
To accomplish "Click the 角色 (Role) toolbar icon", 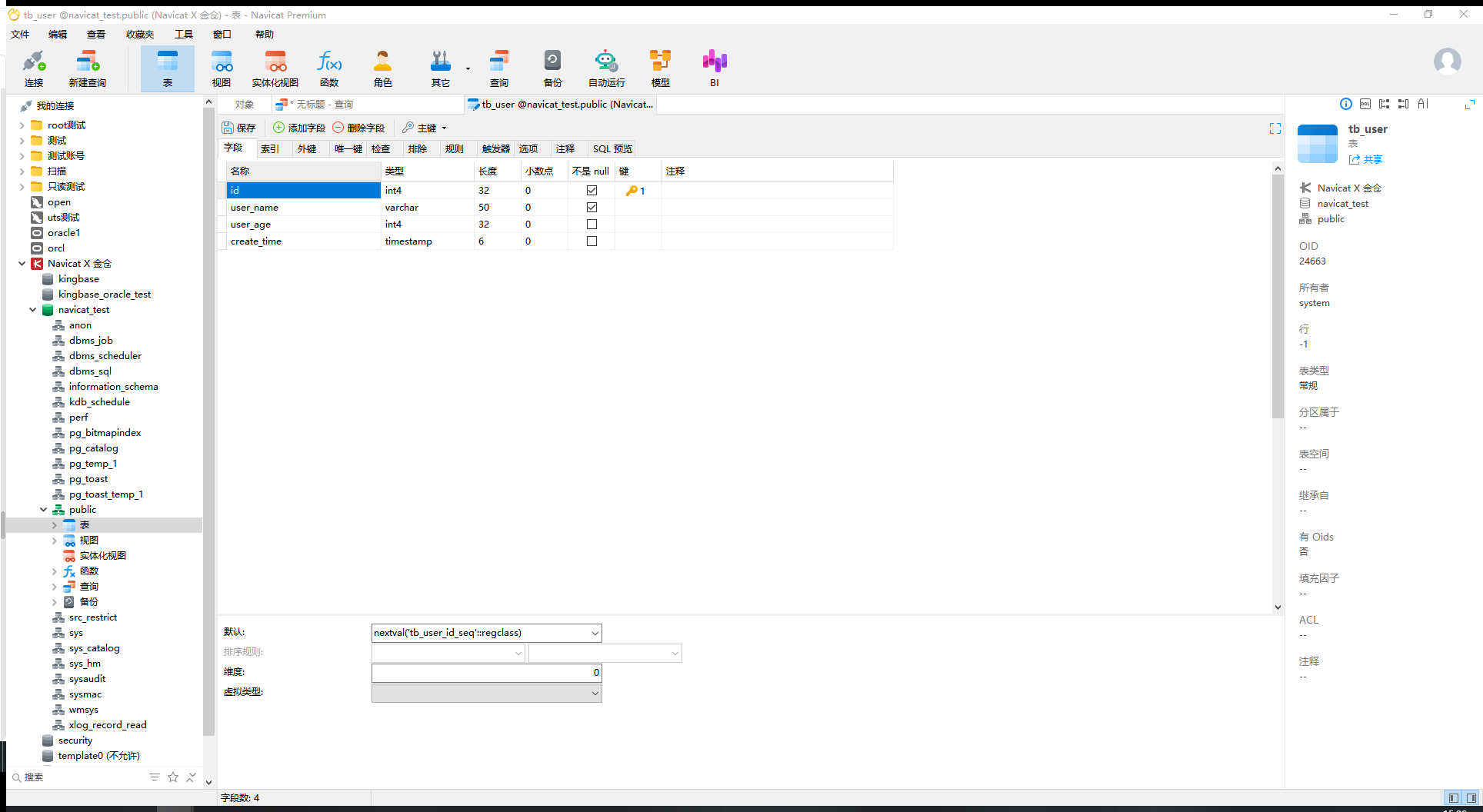I will [x=383, y=68].
